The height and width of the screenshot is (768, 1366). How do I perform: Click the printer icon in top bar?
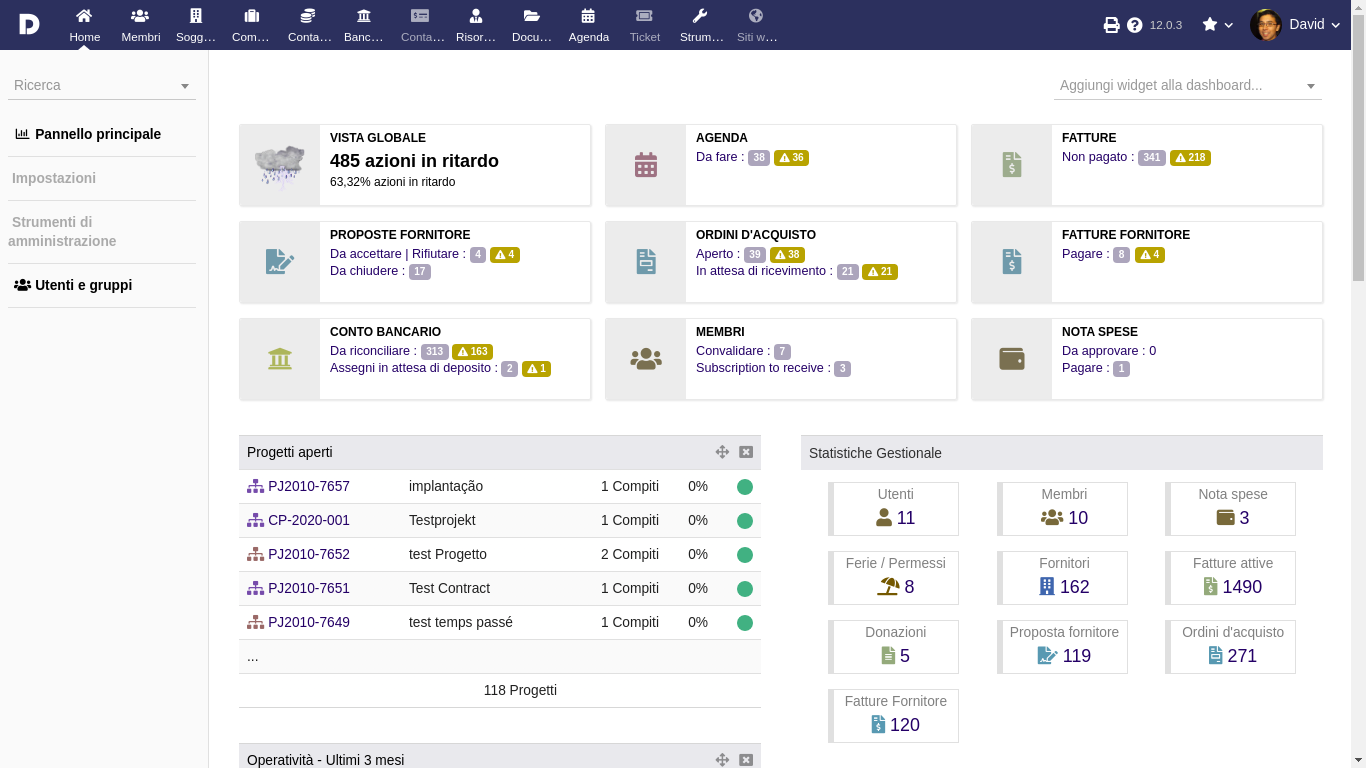(1111, 25)
